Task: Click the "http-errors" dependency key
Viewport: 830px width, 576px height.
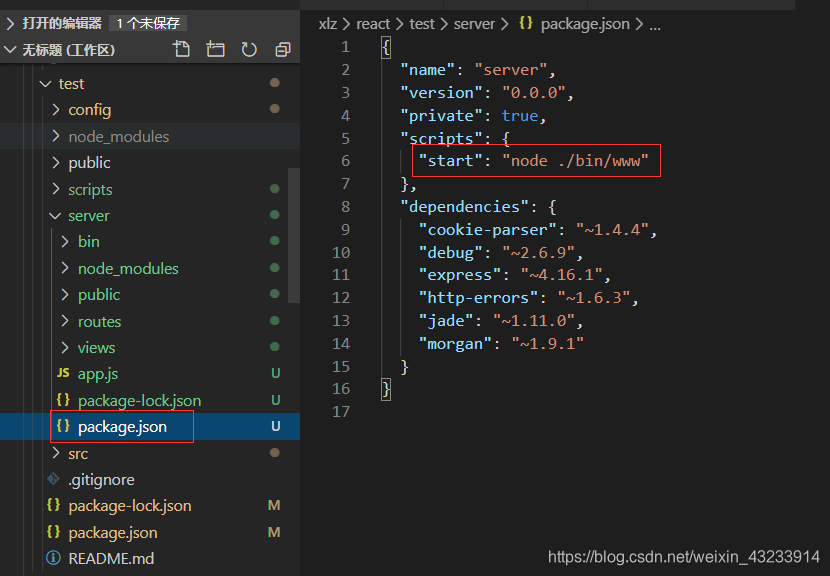Action: coord(478,298)
